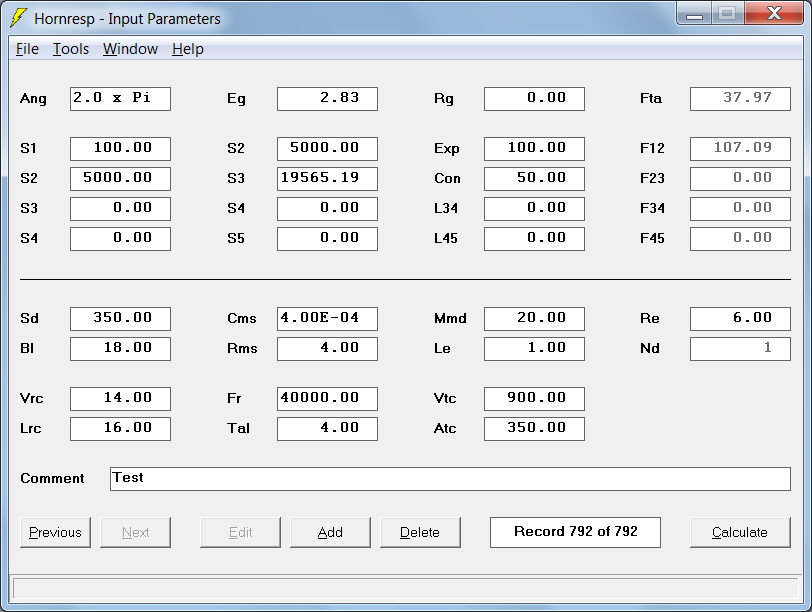This screenshot has width=812, height=612.
Task: Click the greyed-out Next button
Action: tap(135, 532)
